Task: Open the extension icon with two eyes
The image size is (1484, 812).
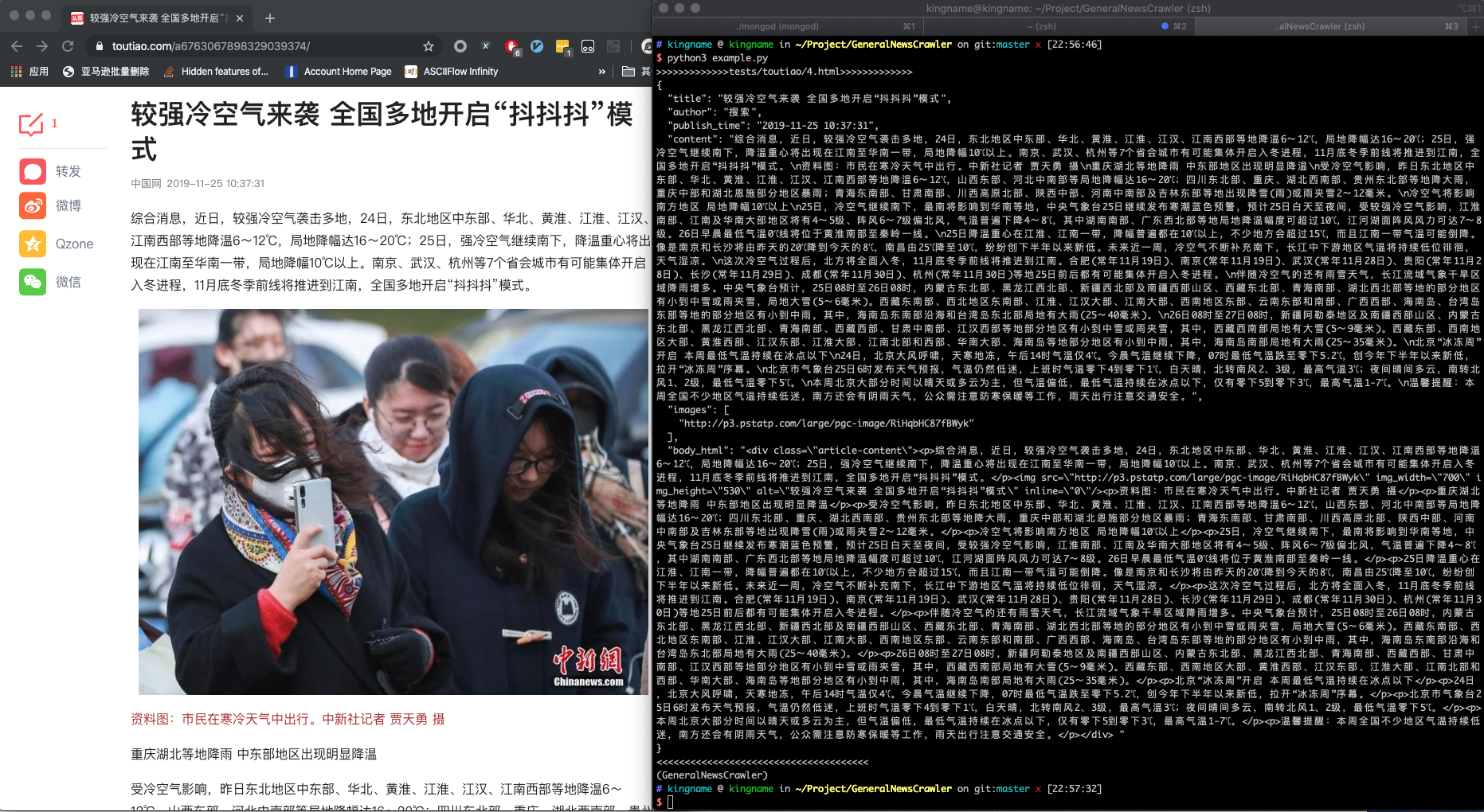Action: (x=588, y=46)
